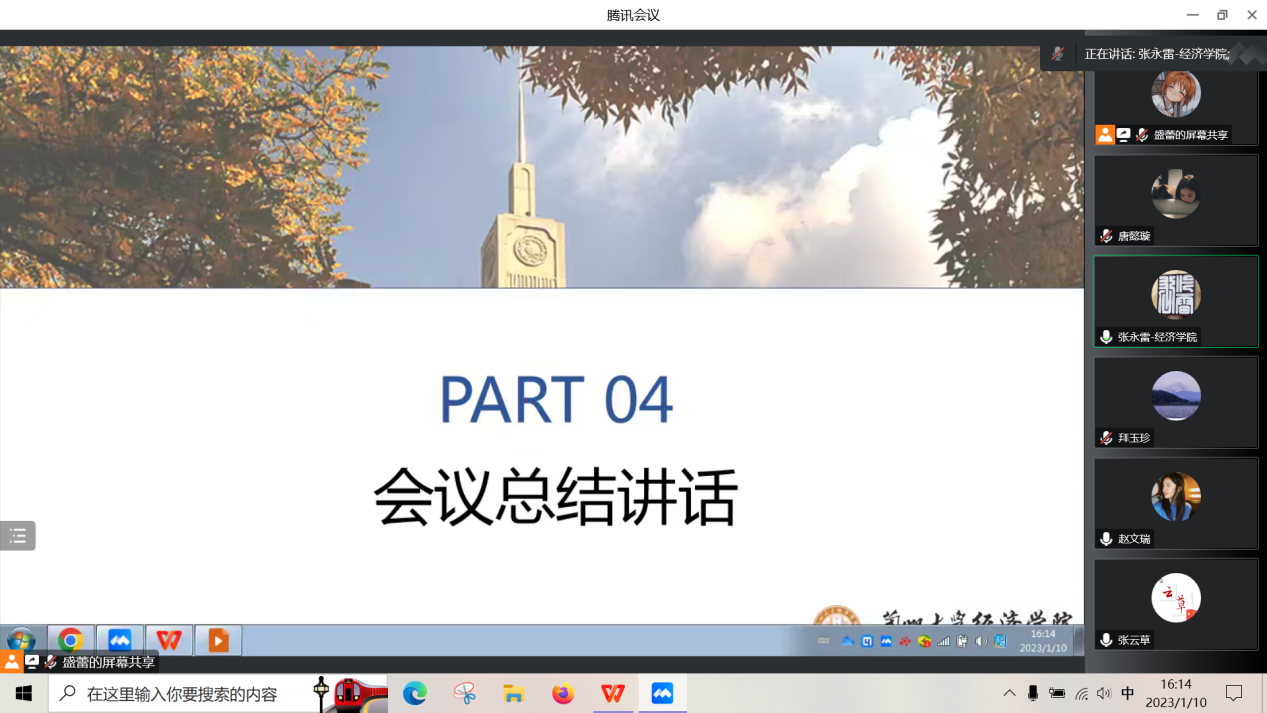This screenshot has height=713, width=1267.
Task: Open the Windows Start menu
Action: click(24, 693)
